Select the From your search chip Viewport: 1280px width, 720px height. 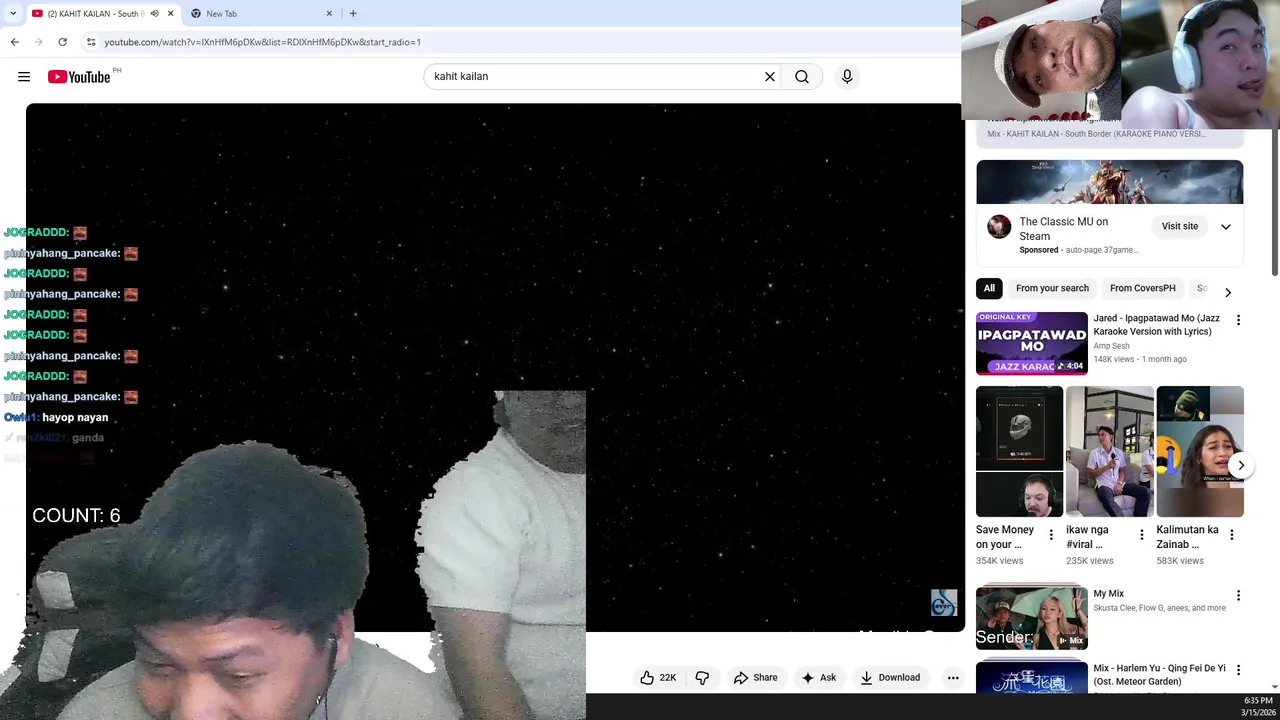1052,288
